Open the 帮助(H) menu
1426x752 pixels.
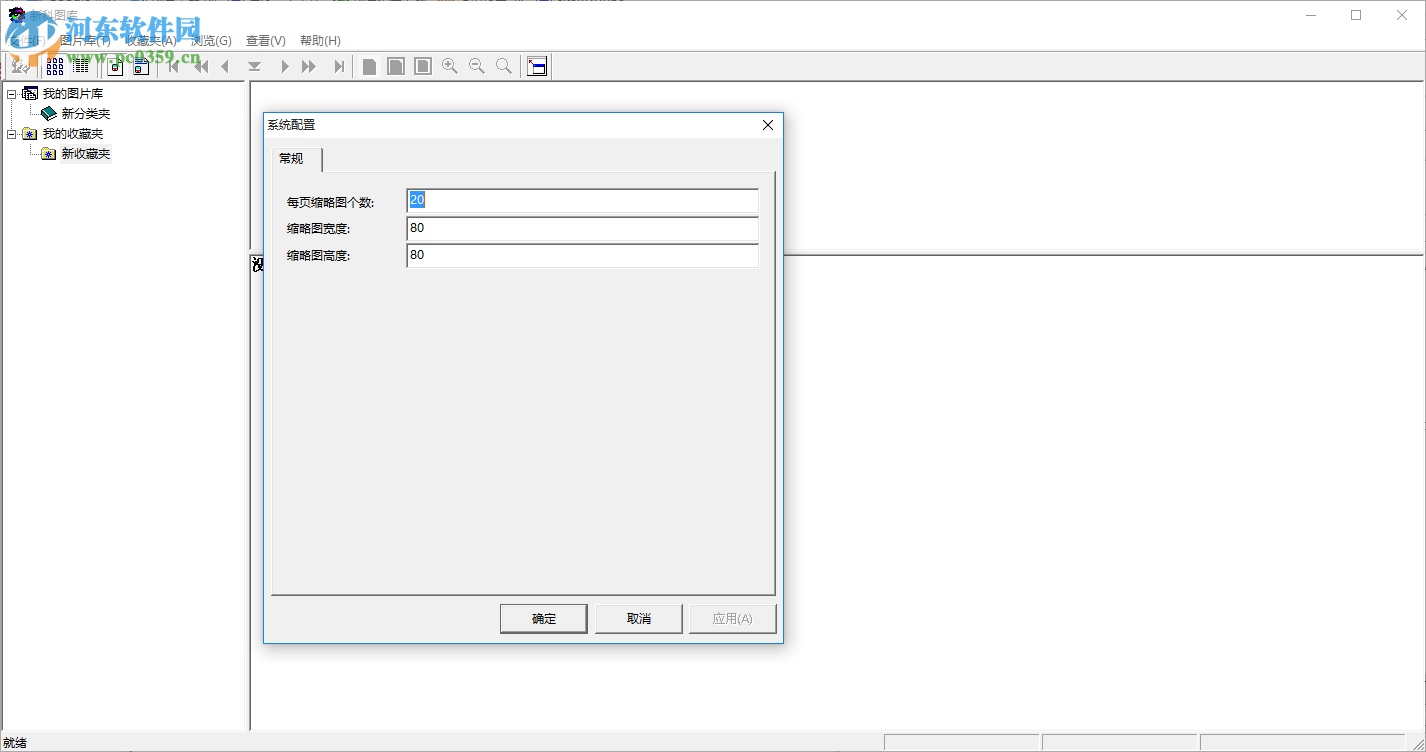click(318, 40)
